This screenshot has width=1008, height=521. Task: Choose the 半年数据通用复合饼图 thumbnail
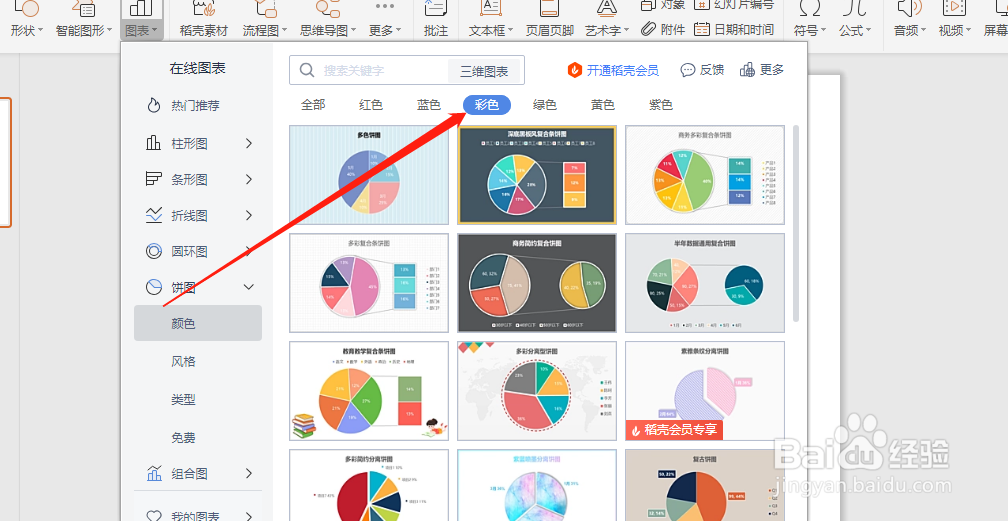point(705,283)
